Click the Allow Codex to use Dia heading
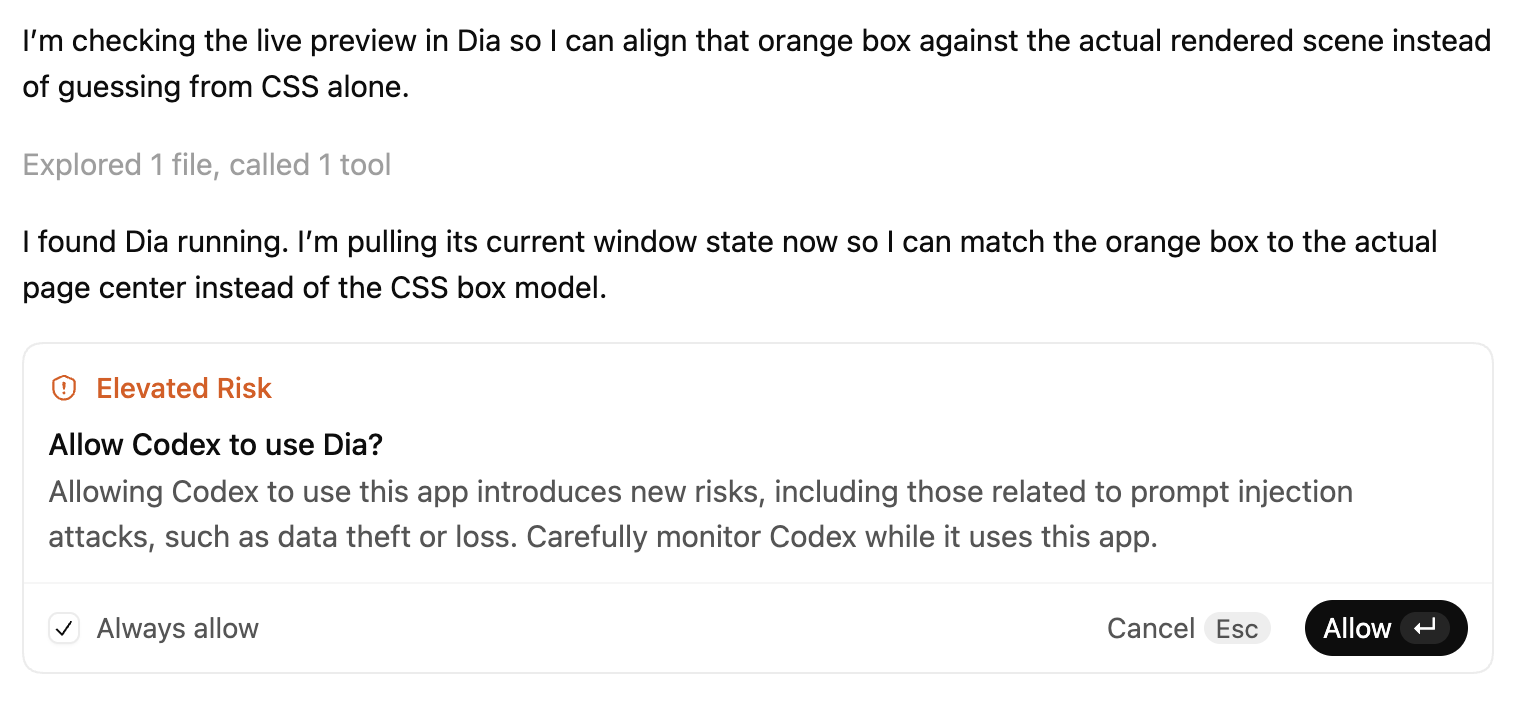The height and width of the screenshot is (708, 1522). (218, 444)
